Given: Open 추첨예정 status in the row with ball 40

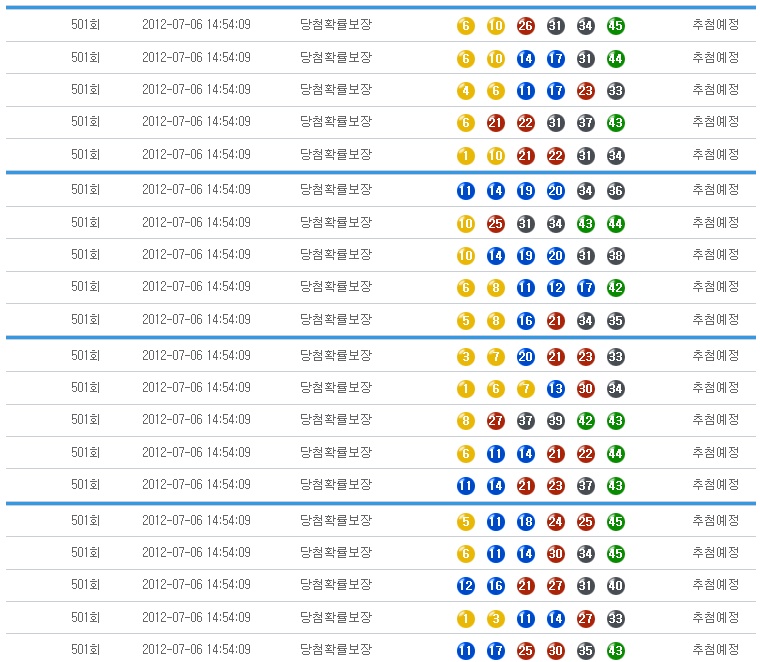Looking at the screenshot, I should click(715, 584).
